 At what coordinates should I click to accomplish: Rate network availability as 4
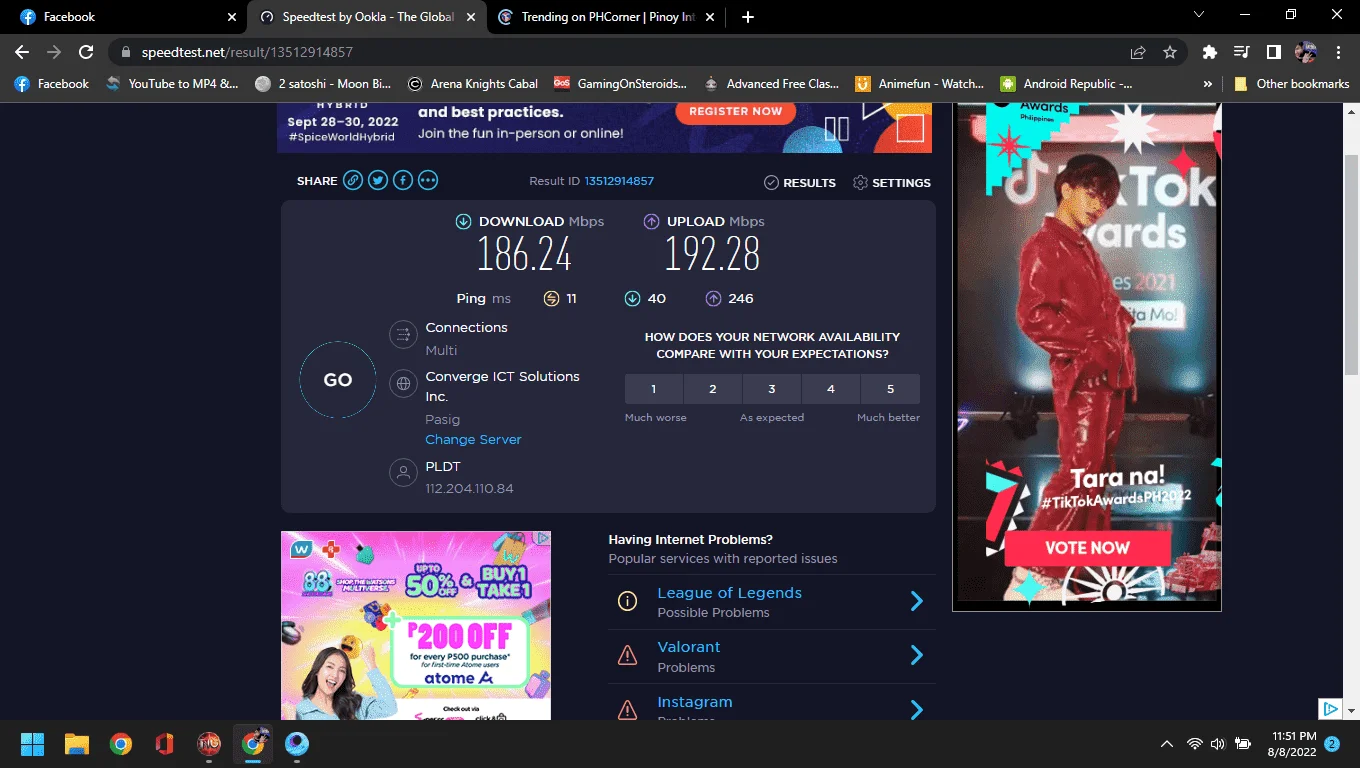coord(831,389)
